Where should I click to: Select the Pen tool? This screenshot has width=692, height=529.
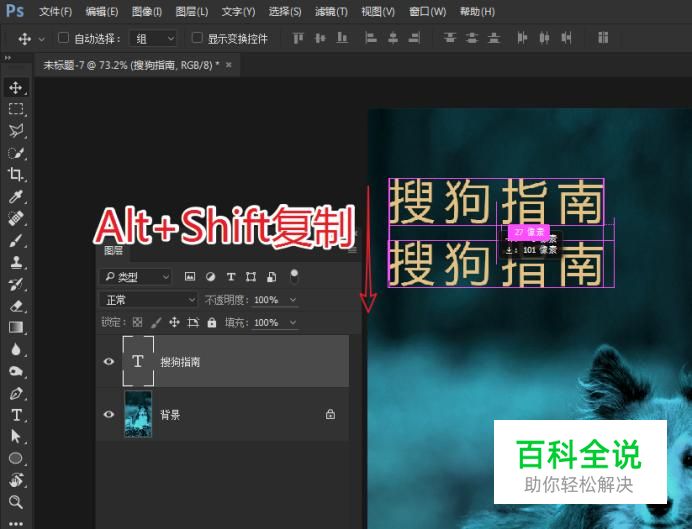coord(16,393)
